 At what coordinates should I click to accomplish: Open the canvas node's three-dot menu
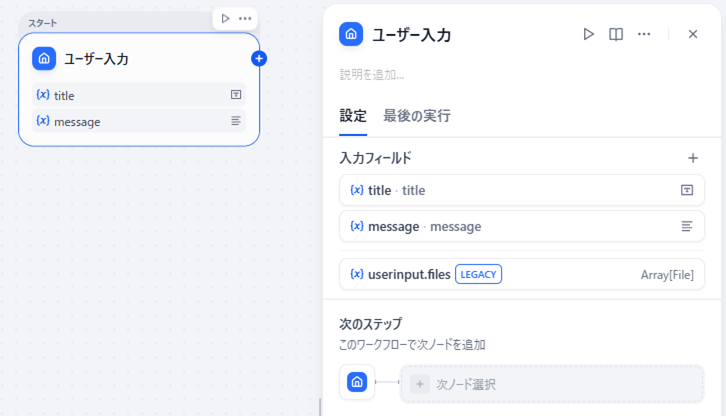click(x=245, y=18)
